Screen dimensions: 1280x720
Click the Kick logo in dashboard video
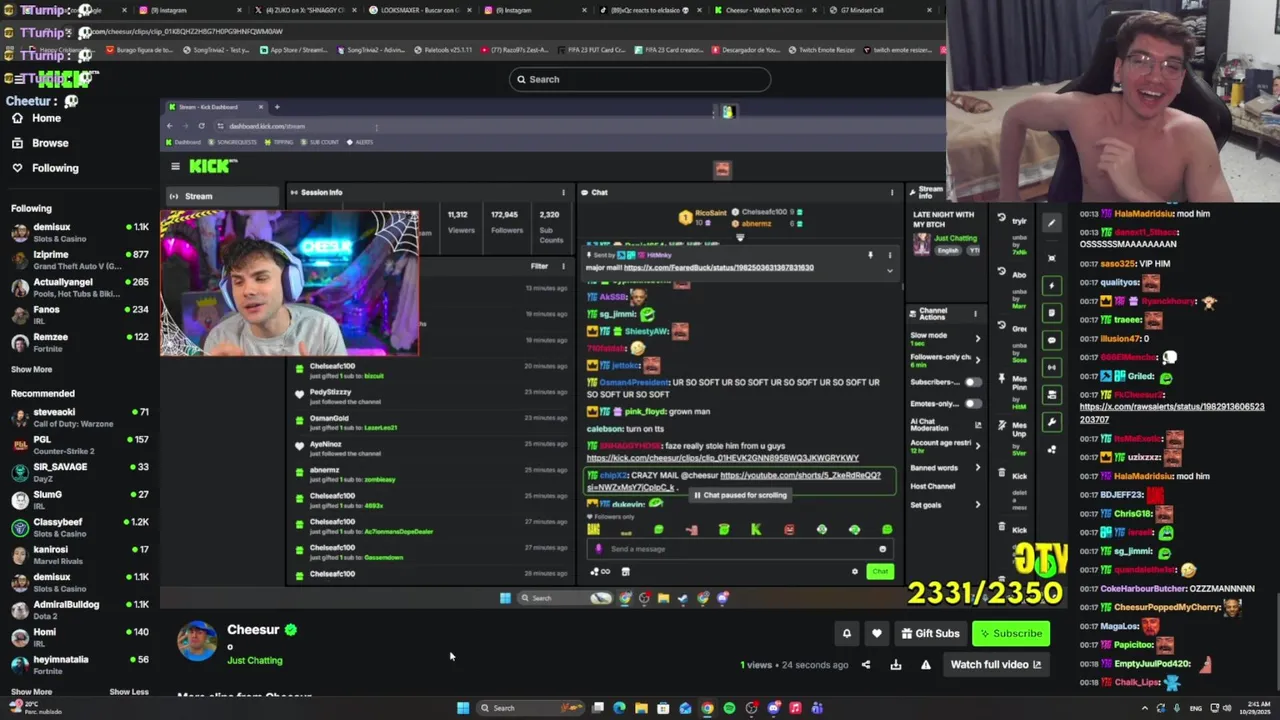pos(213,166)
